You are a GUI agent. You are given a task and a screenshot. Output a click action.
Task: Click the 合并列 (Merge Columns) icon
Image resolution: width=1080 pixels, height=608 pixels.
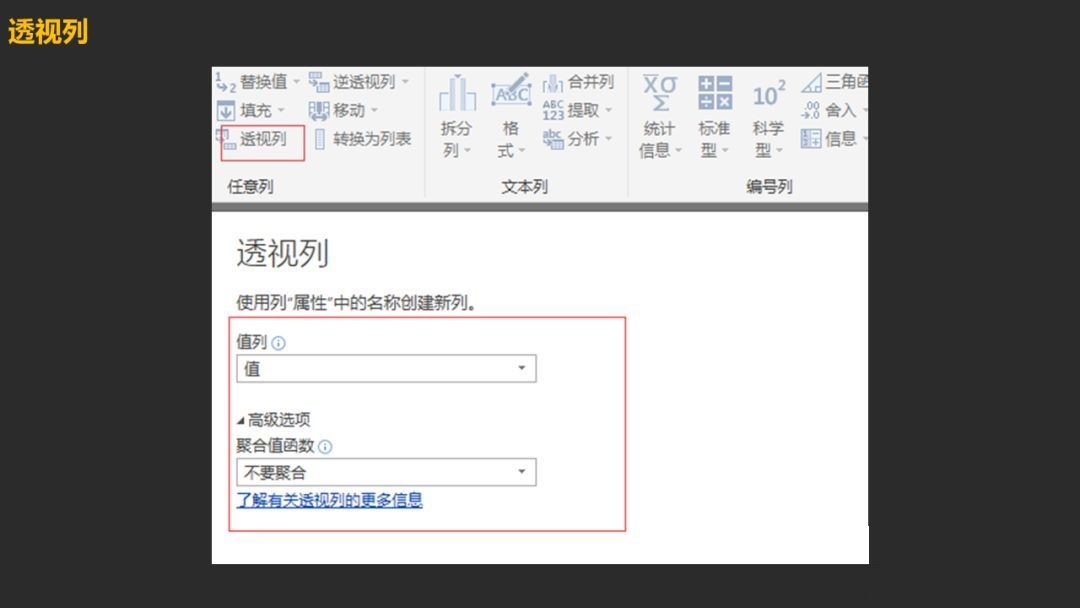coord(553,83)
